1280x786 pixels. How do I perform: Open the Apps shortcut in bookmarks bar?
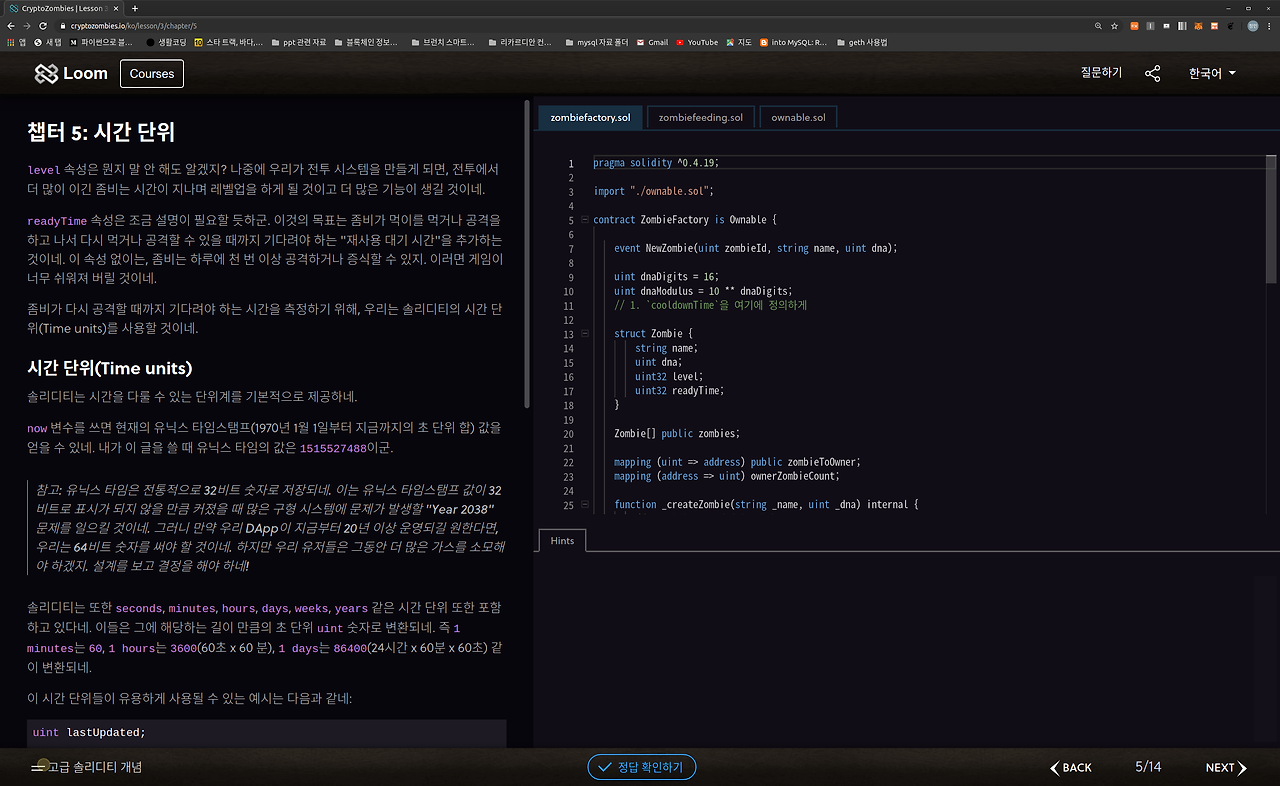click(x=16, y=42)
